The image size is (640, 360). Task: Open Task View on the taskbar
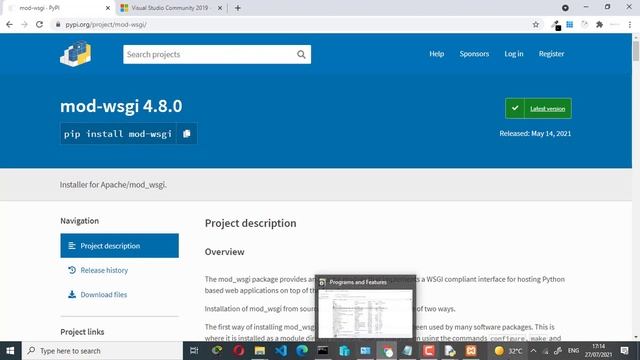[x=194, y=351]
